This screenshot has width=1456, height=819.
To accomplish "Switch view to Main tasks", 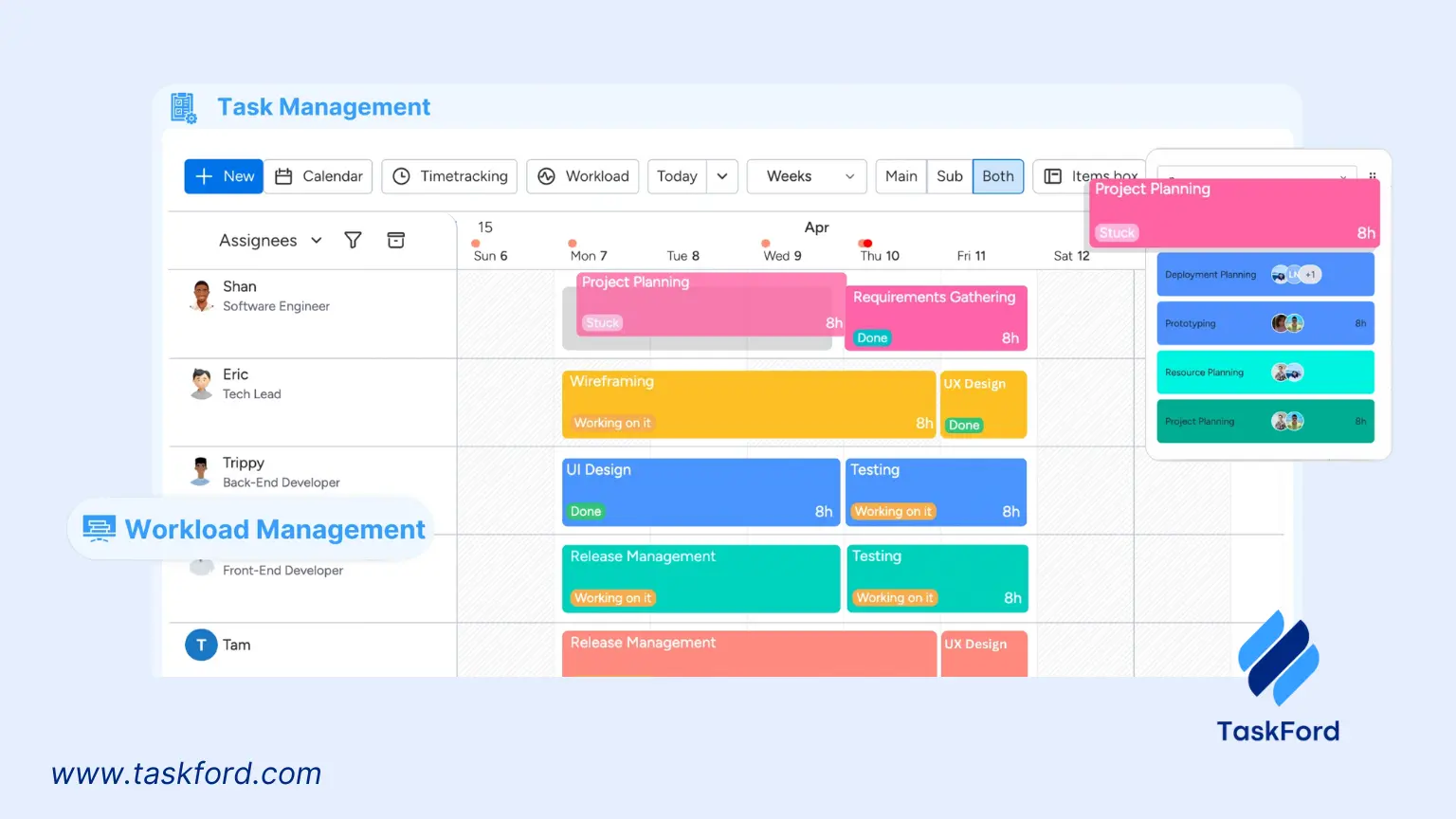I will click(x=901, y=176).
